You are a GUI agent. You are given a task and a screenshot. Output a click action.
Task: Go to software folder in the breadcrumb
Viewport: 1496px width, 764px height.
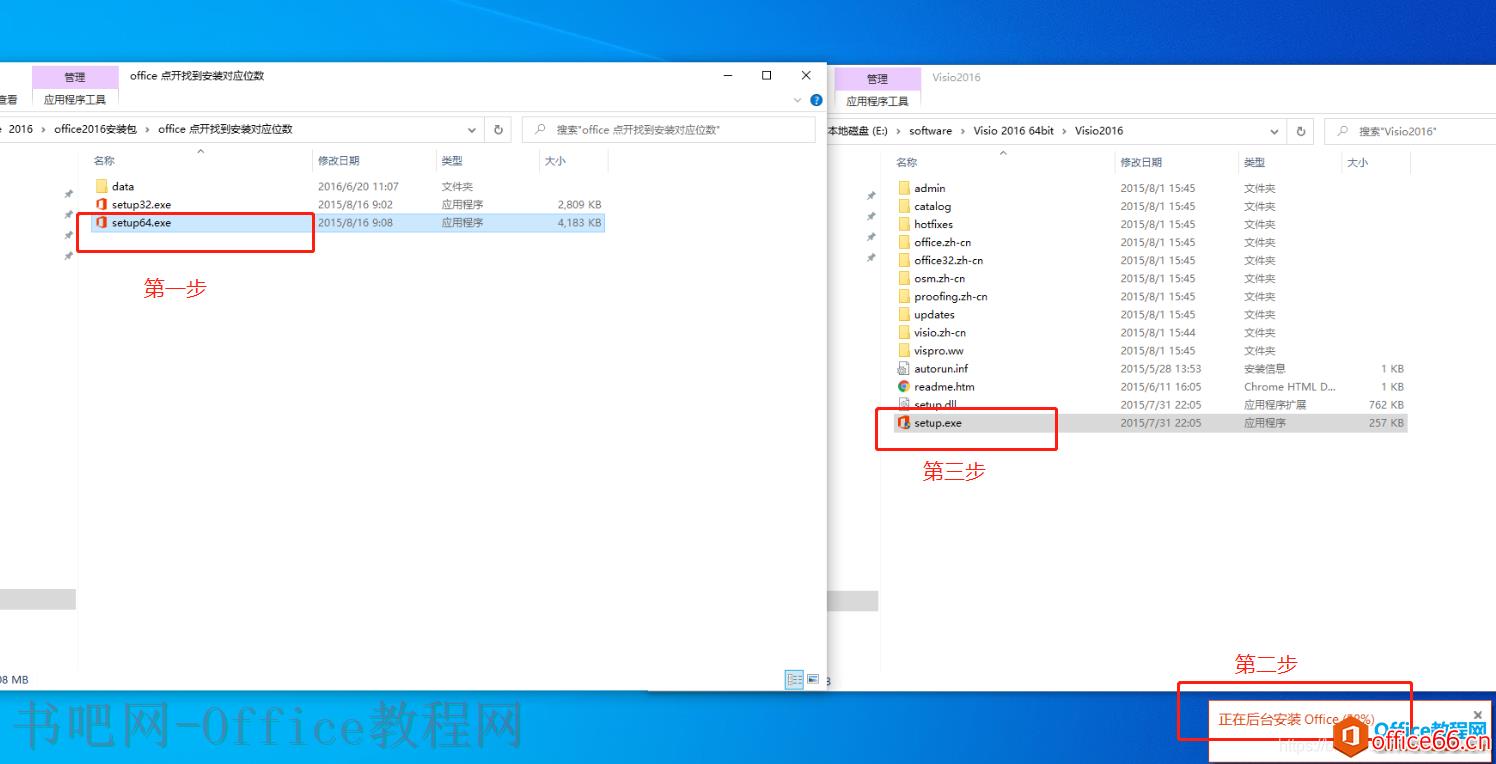[930, 130]
